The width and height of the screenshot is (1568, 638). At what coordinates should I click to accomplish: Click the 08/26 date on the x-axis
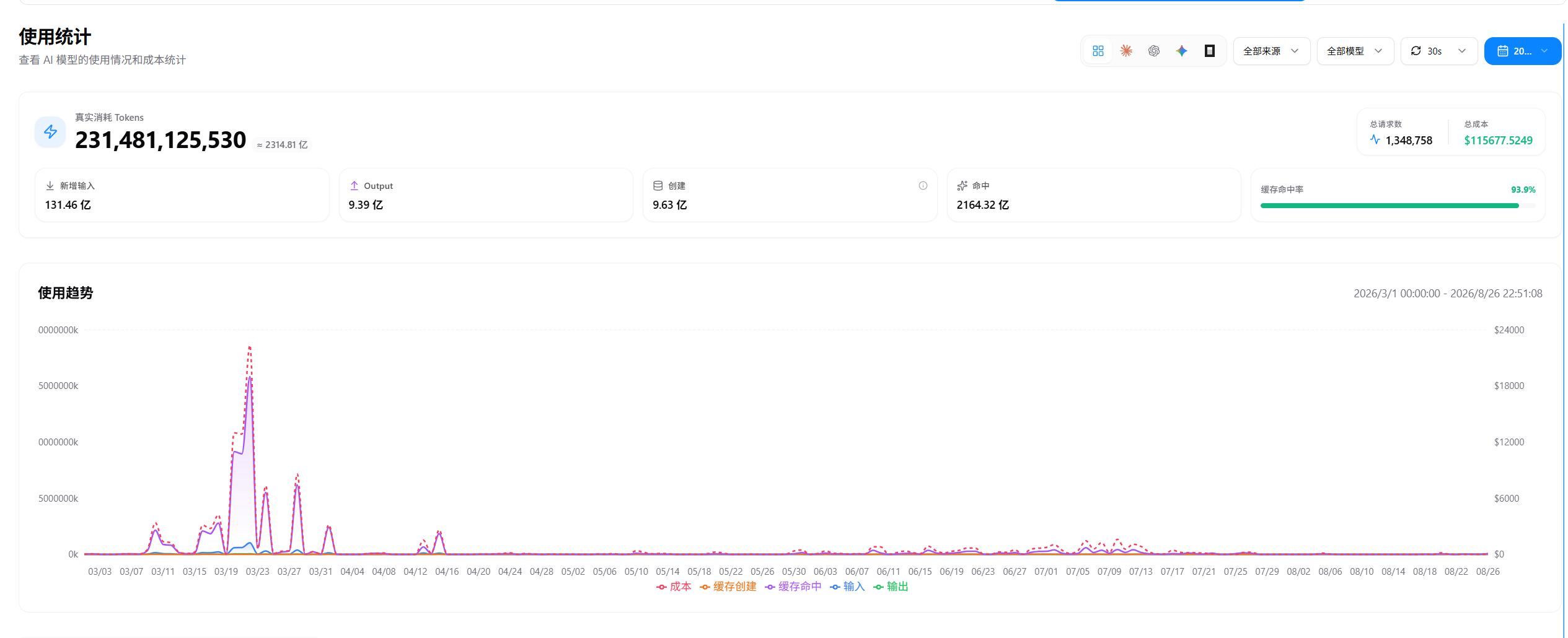pyautogui.click(x=1487, y=572)
